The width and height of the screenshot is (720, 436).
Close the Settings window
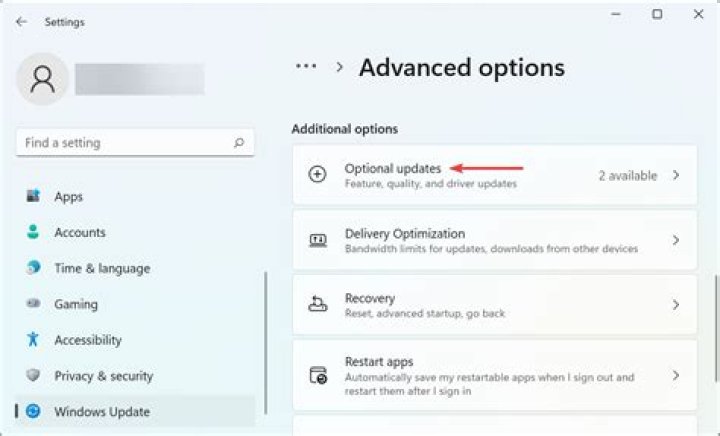pos(698,14)
